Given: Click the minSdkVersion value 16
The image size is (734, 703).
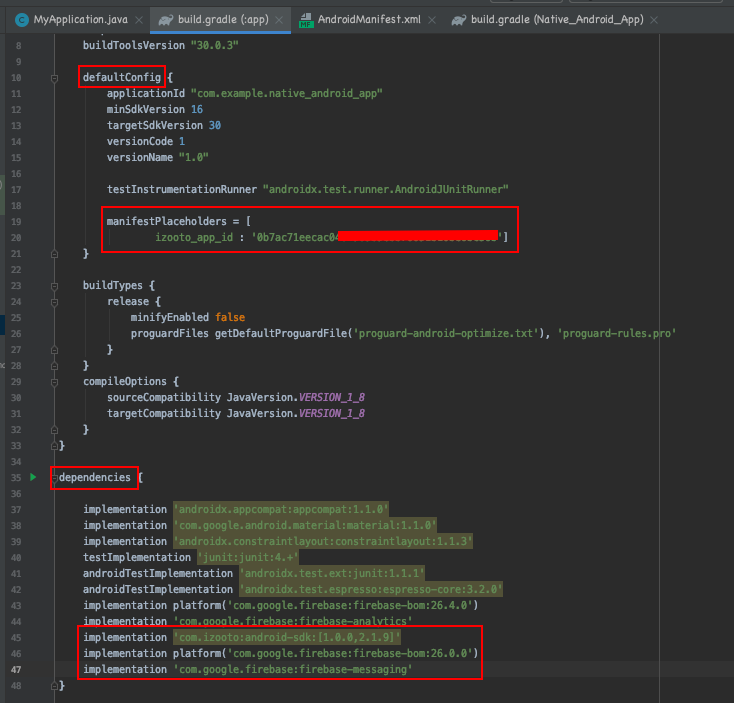Looking at the screenshot, I should pos(197,109).
